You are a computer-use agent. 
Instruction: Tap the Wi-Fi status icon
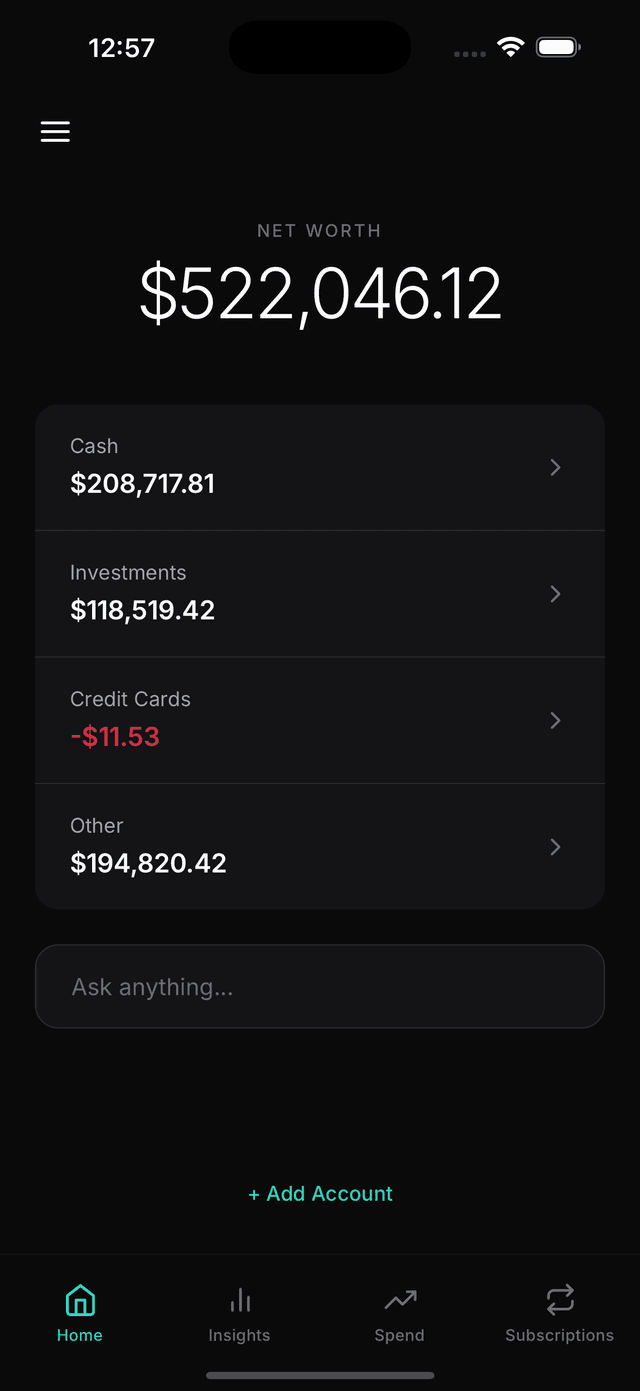[511, 47]
